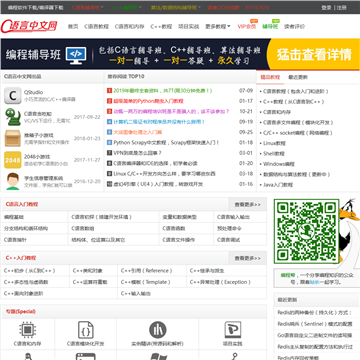Open the VPN到底是怎么回事 article

click(x=137, y=153)
